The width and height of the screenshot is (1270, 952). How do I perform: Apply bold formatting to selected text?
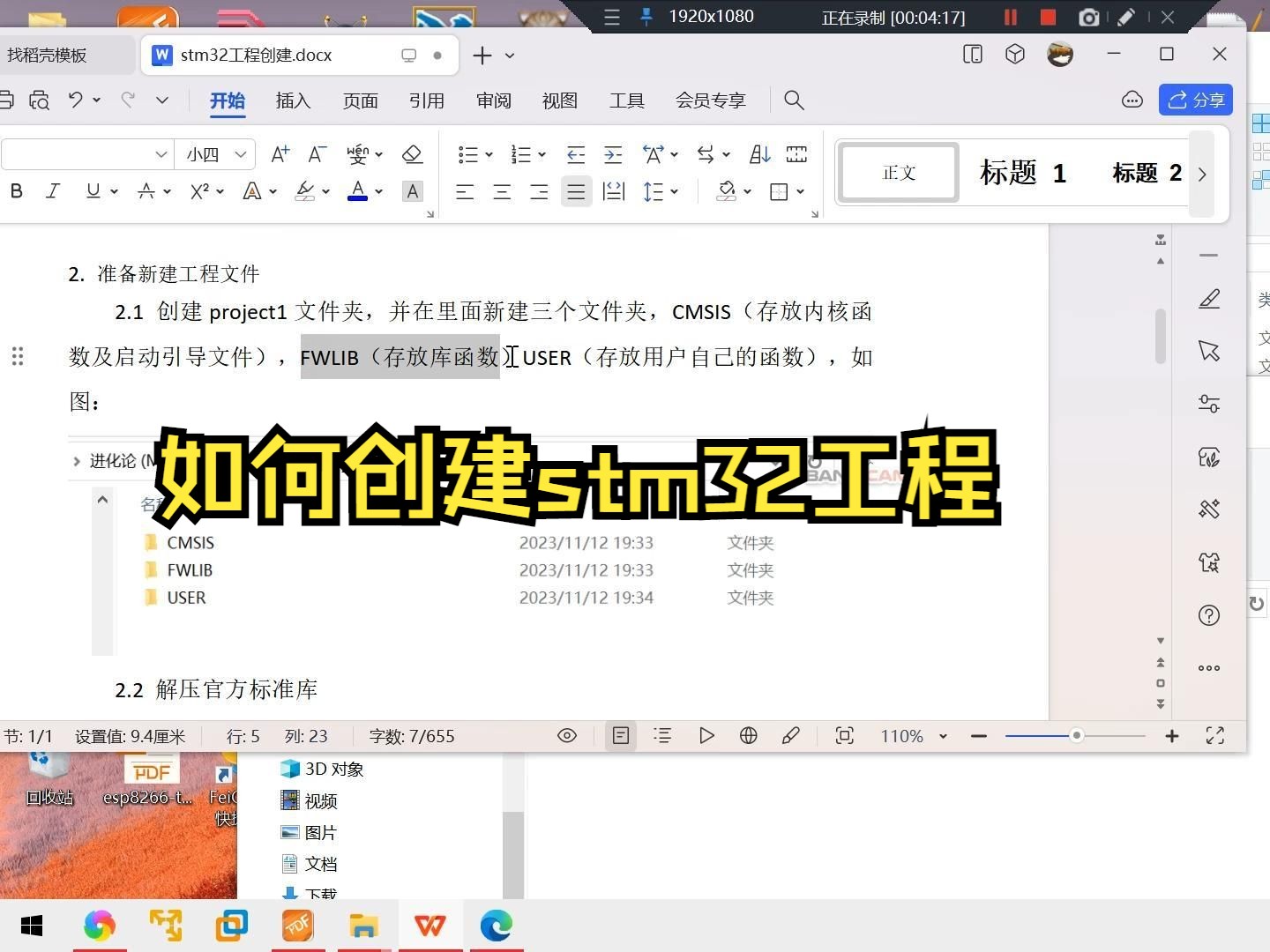[x=16, y=191]
